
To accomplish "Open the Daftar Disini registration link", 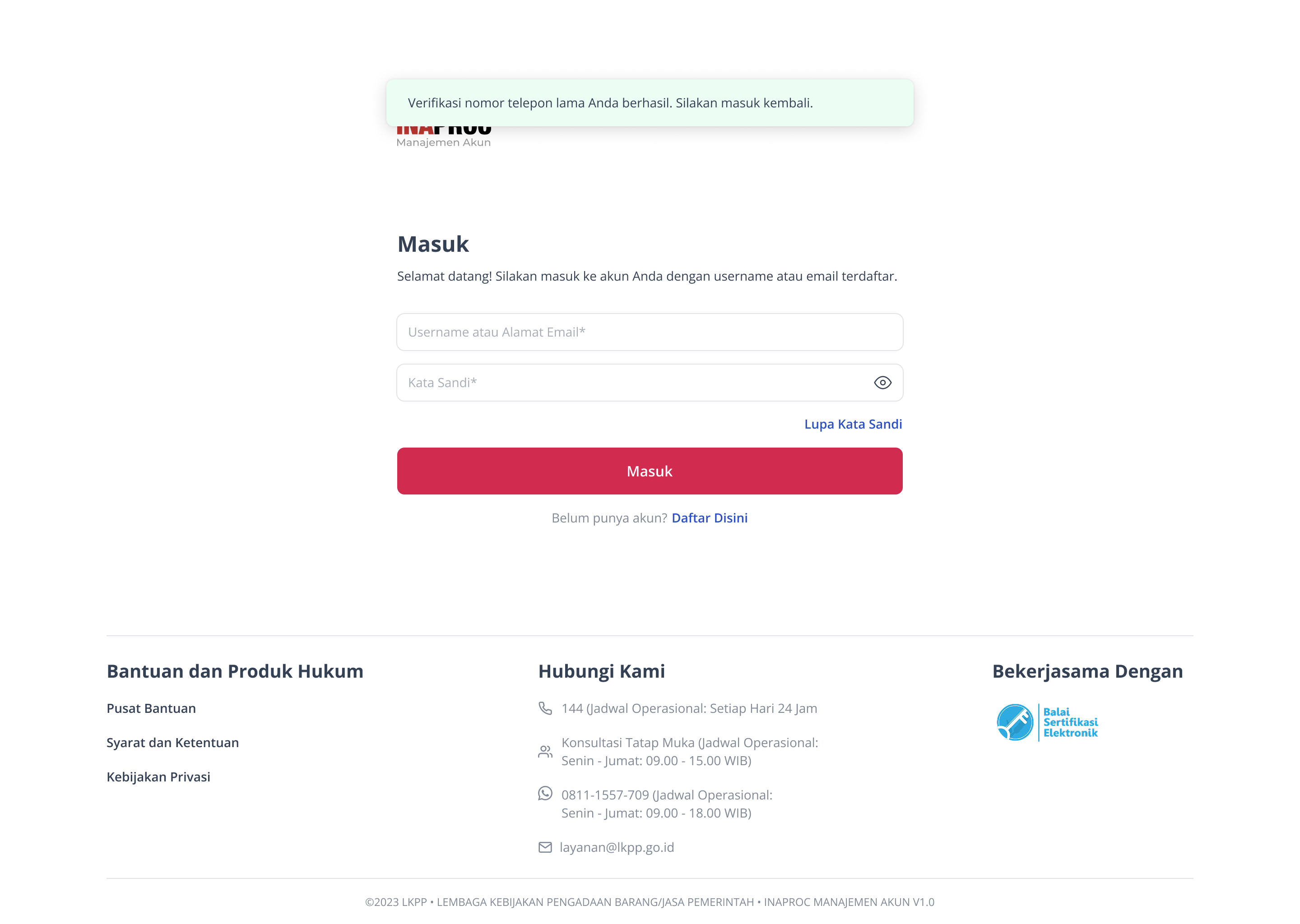I will [709, 518].
